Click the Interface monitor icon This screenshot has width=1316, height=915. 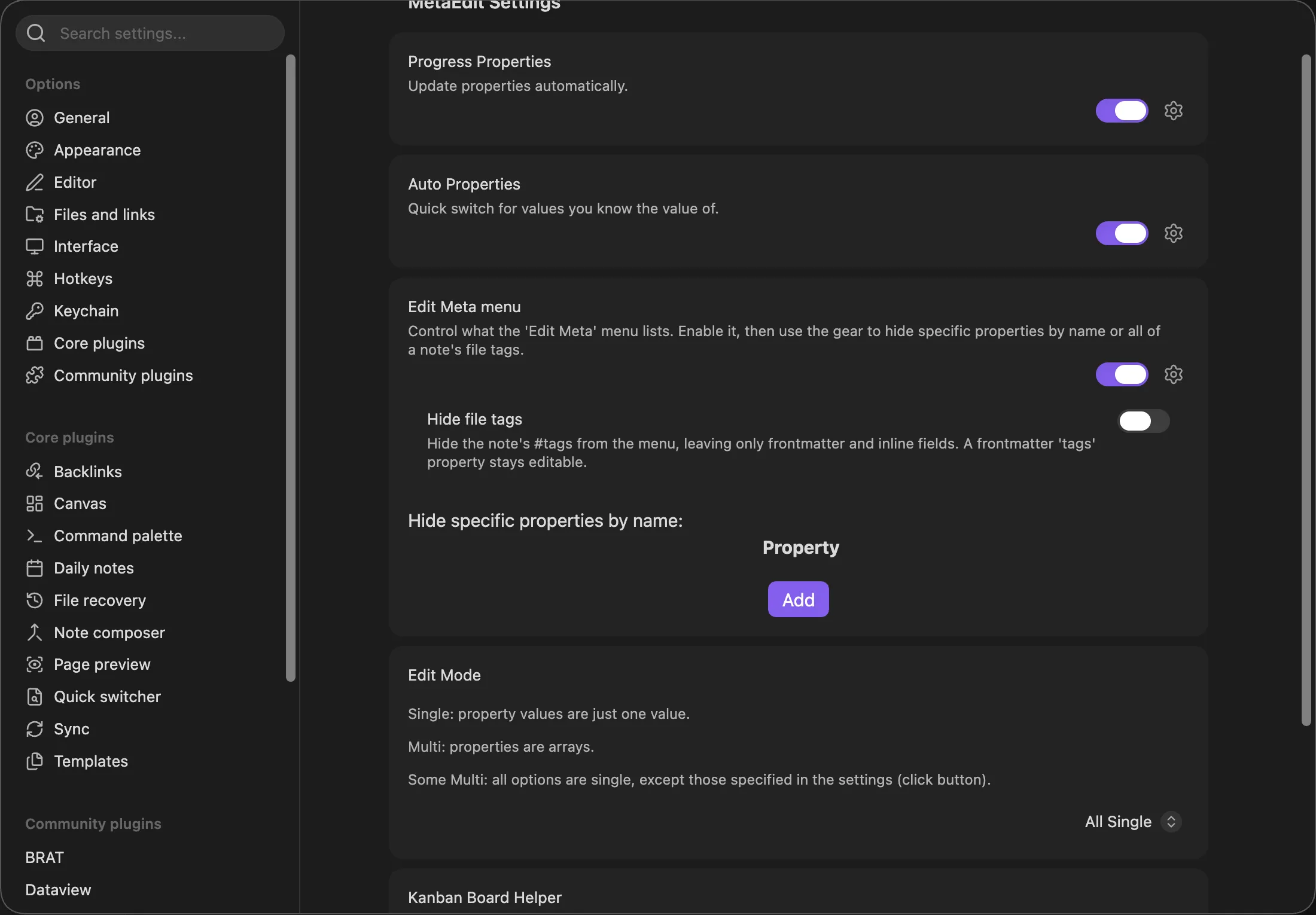(35, 246)
